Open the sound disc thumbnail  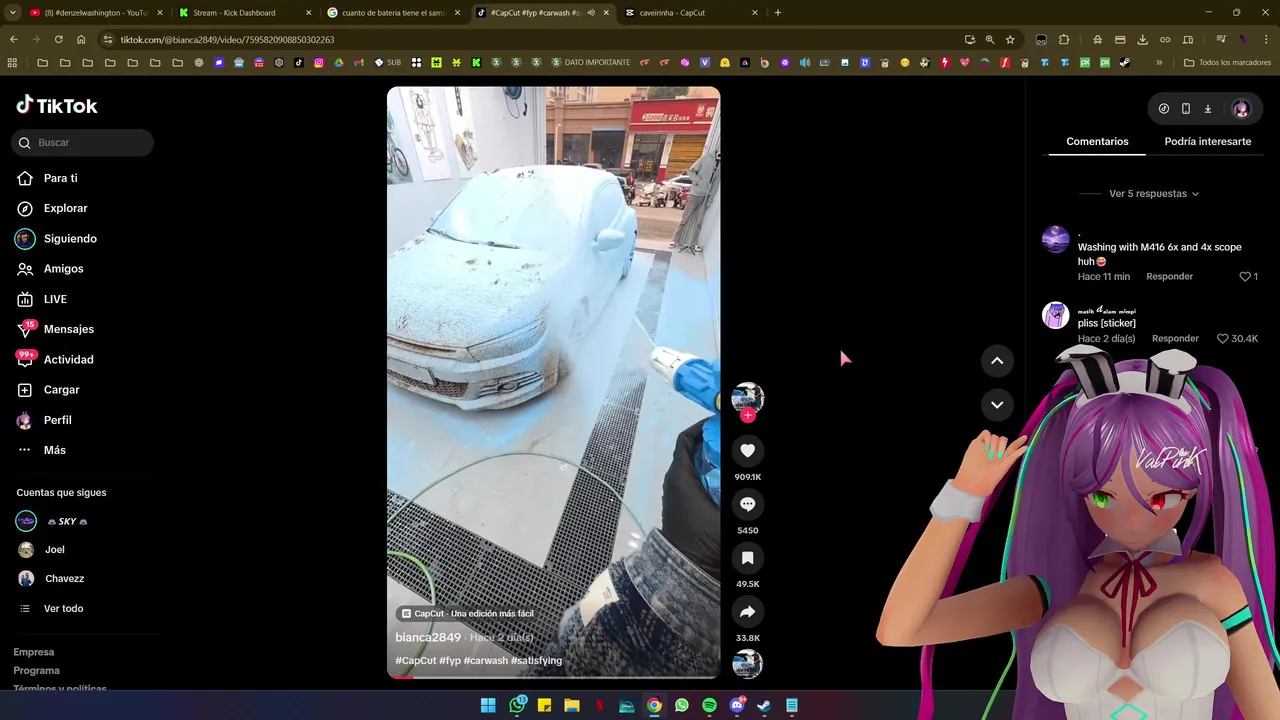click(747, 664)
